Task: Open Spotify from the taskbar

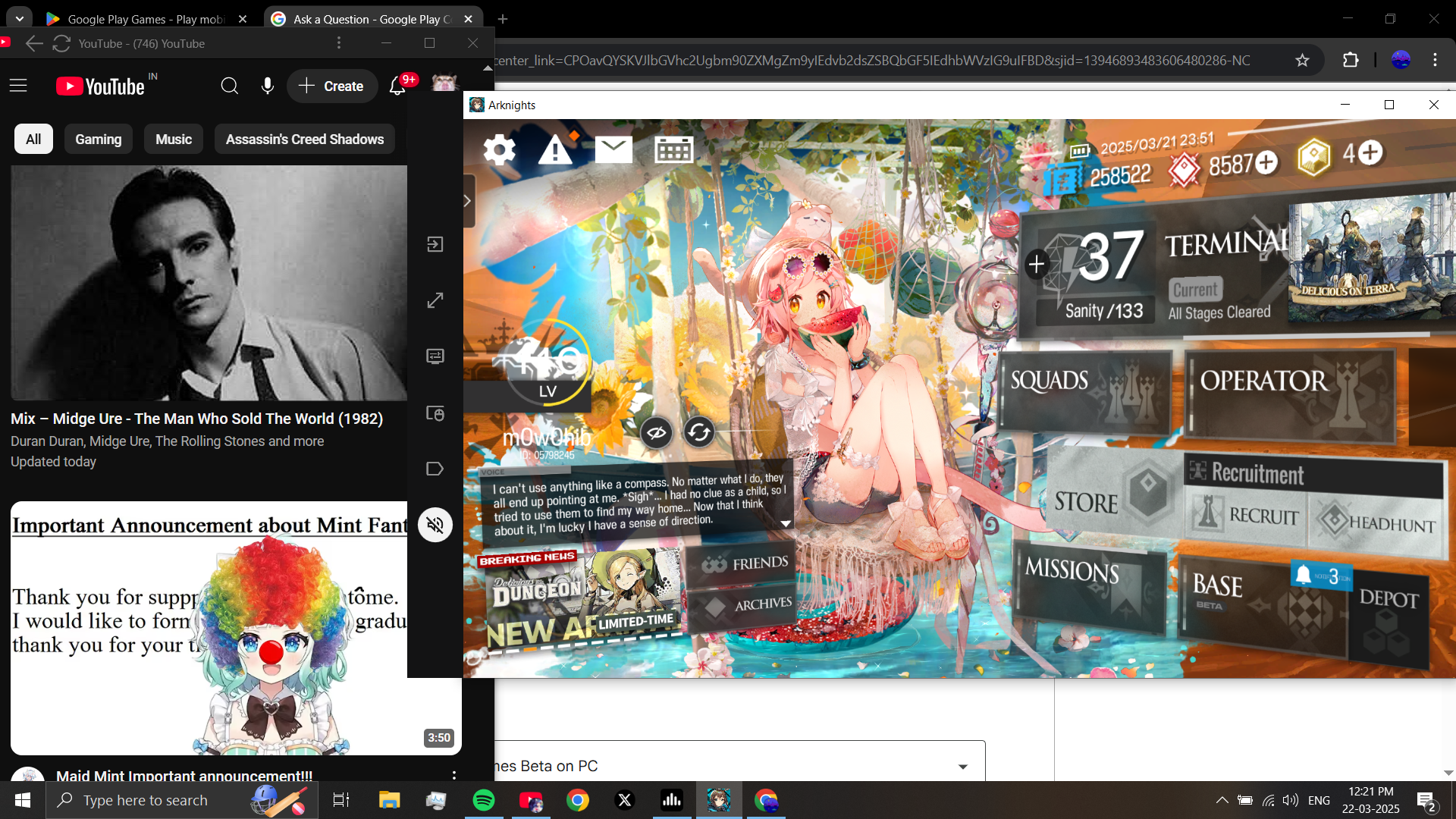Action: pos(483,800)
